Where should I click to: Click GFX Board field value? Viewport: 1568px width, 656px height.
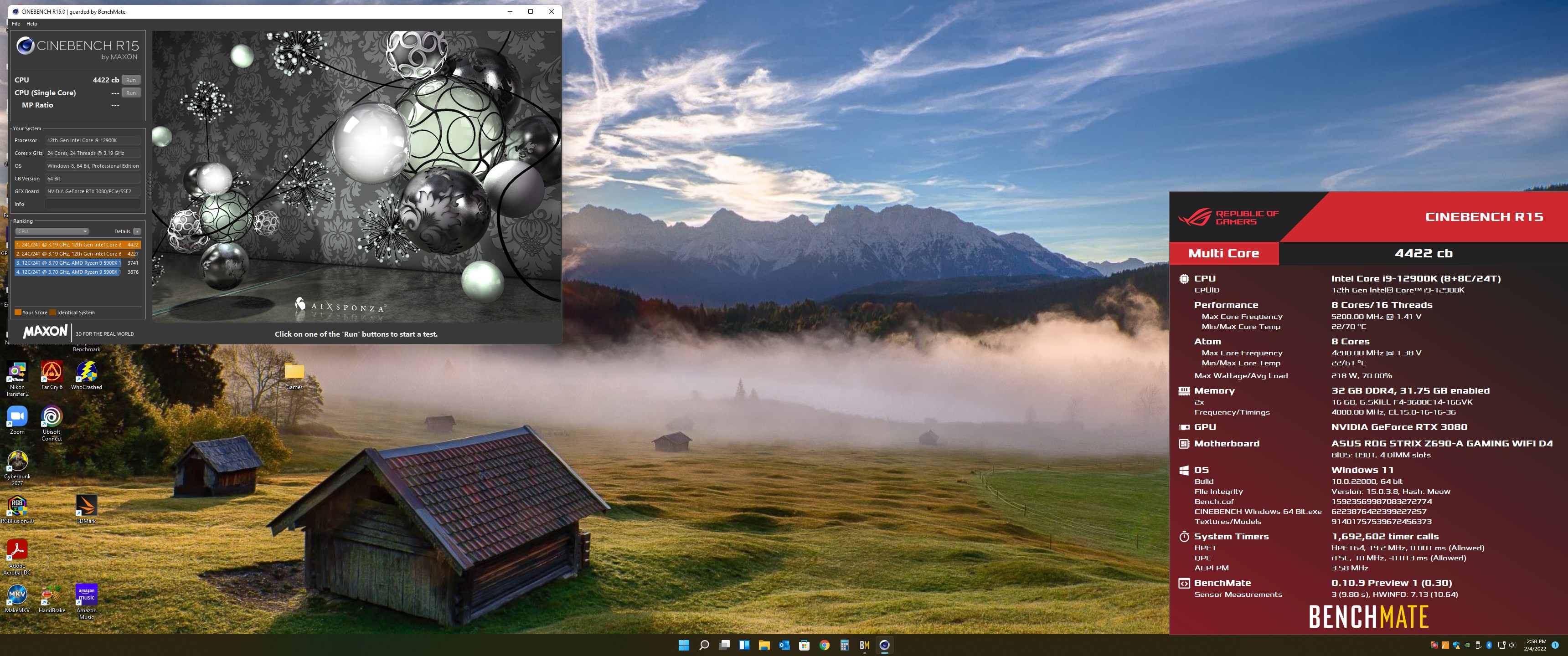[x=93, y=191]
